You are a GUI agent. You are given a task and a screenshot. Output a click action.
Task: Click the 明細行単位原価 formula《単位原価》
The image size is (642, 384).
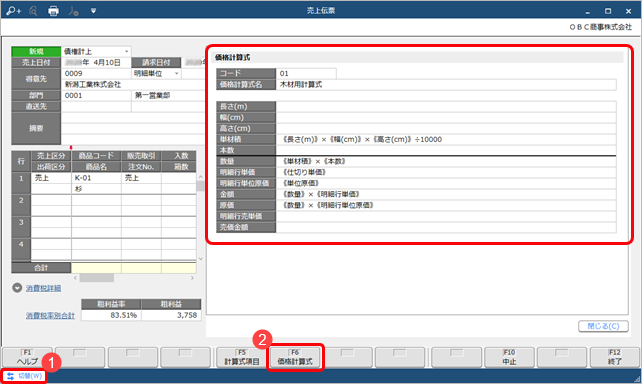click(446, 183)
